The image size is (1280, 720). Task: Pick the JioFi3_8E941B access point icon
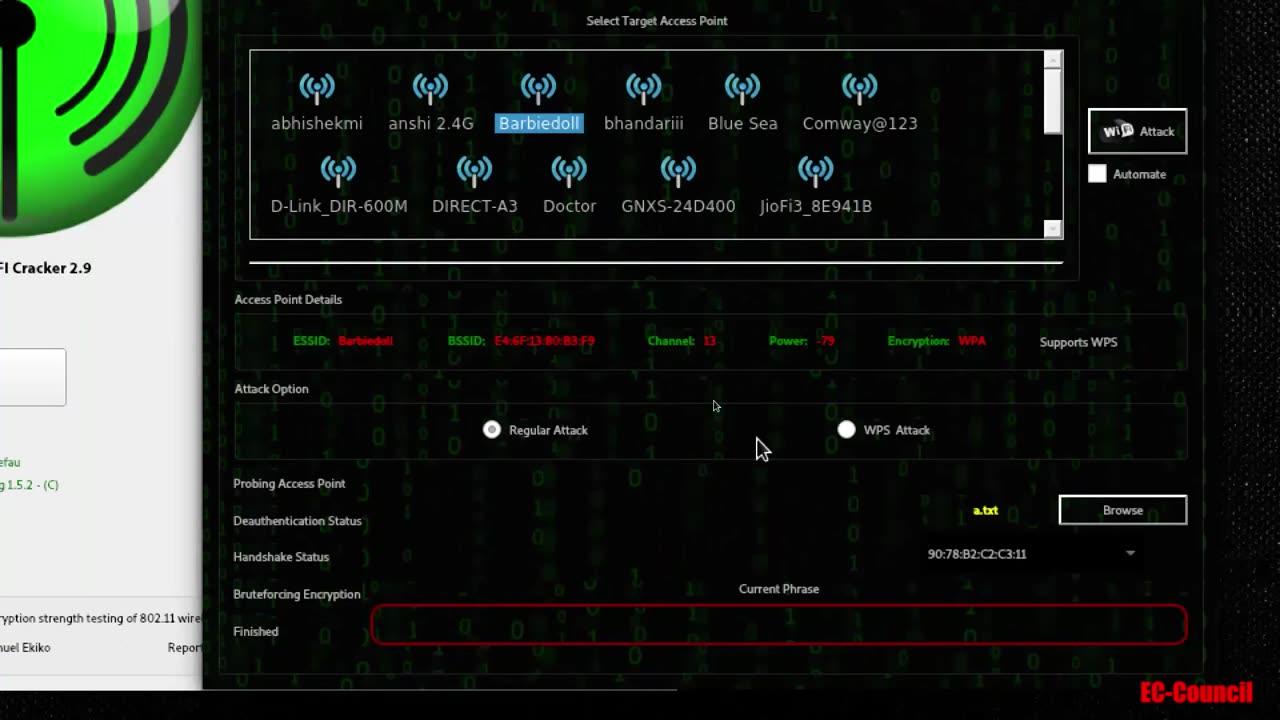click(815, 171)
